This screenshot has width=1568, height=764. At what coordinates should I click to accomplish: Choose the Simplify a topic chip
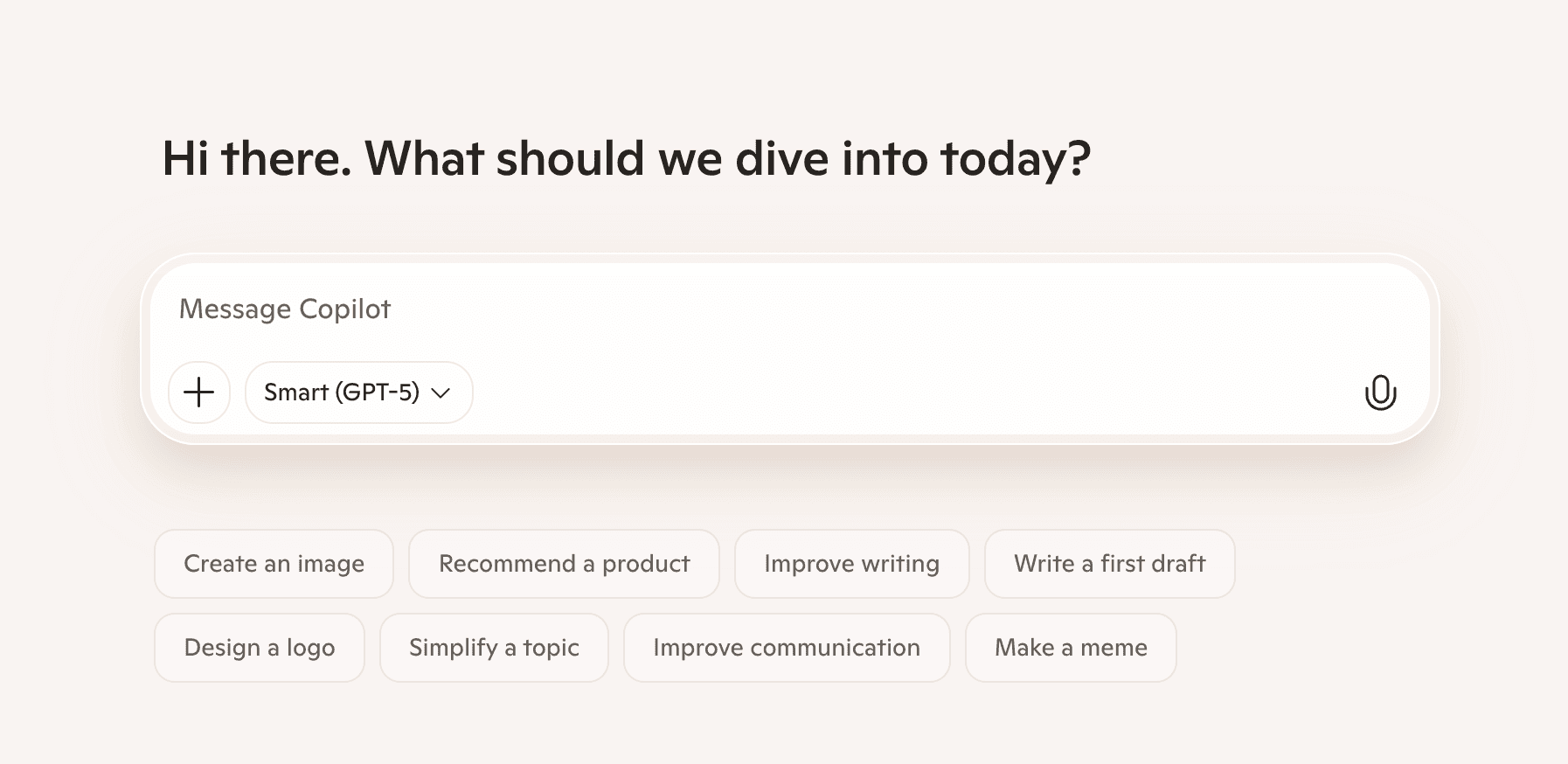click(x=494, y=648)
